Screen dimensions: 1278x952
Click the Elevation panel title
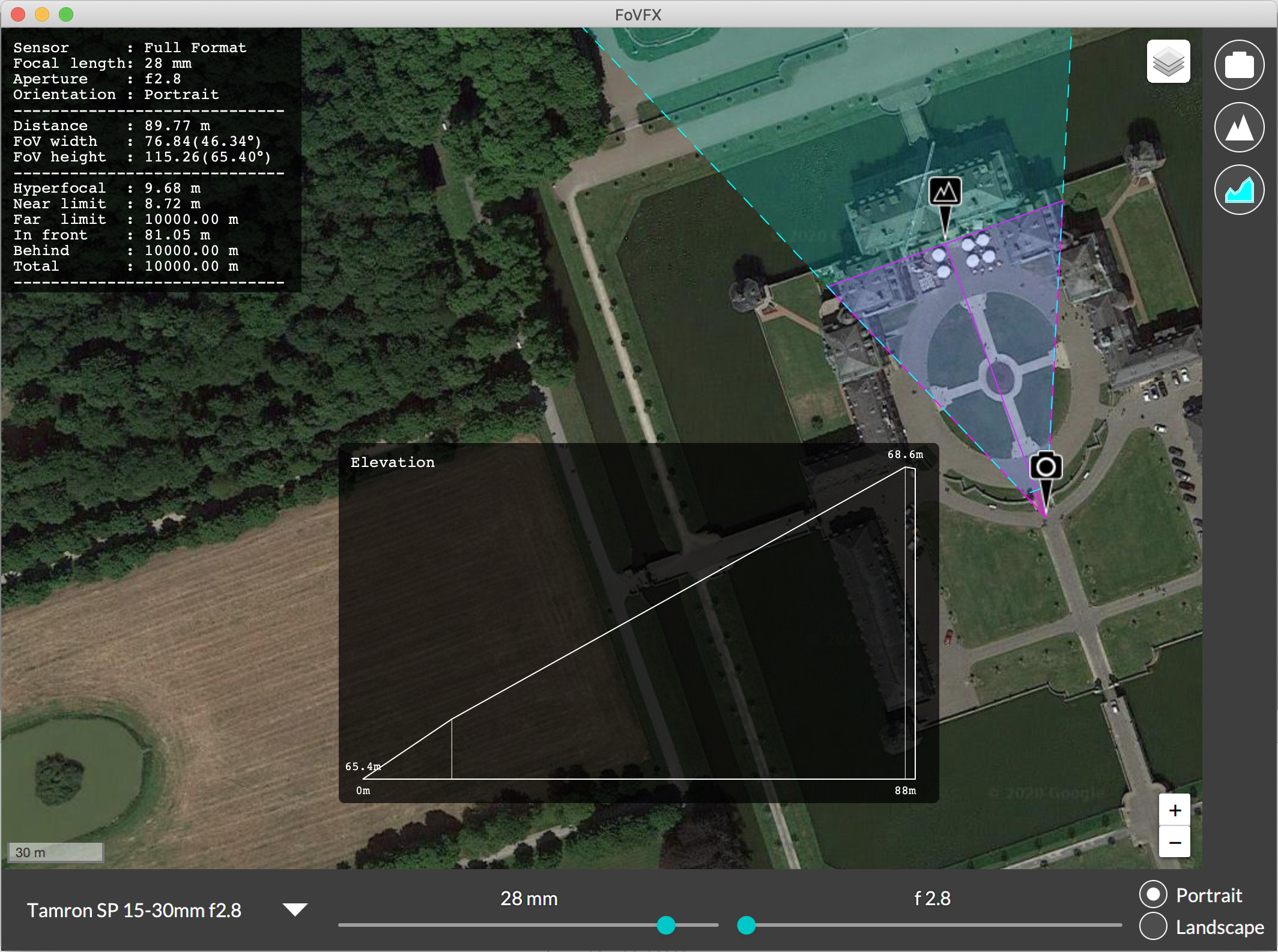(392, 462)
